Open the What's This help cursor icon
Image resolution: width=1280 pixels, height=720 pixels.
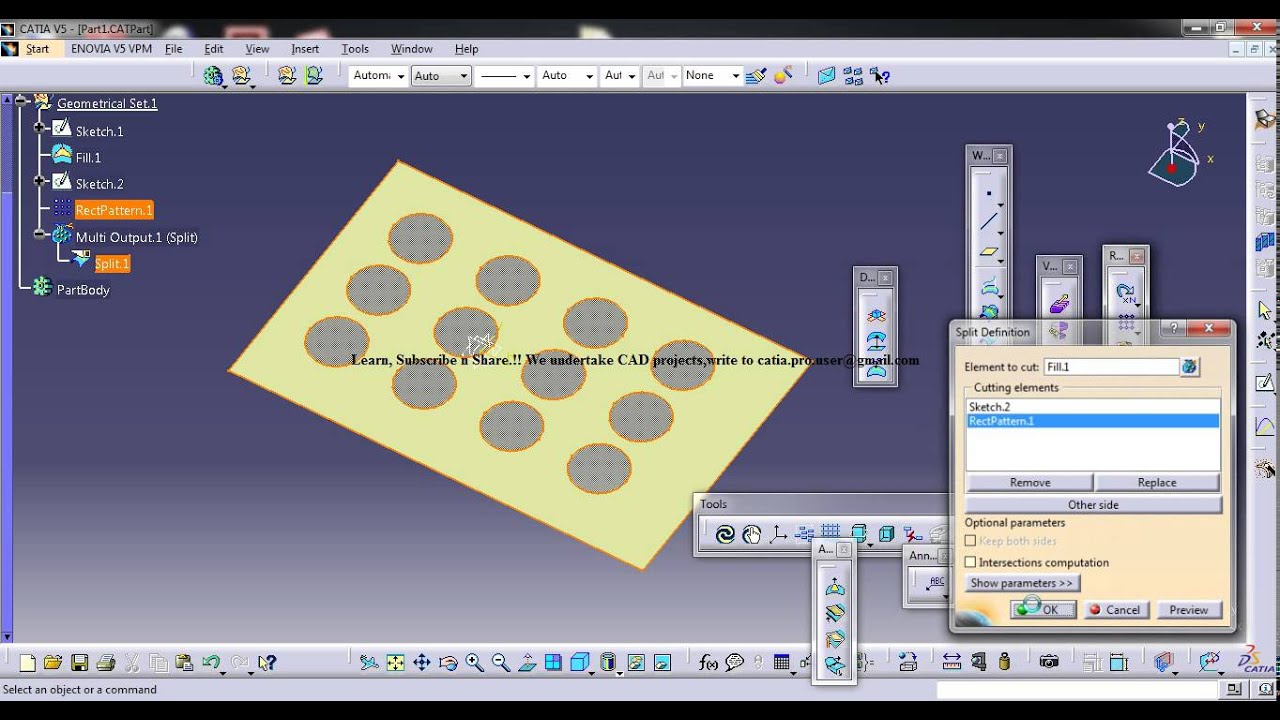[267, 662]
